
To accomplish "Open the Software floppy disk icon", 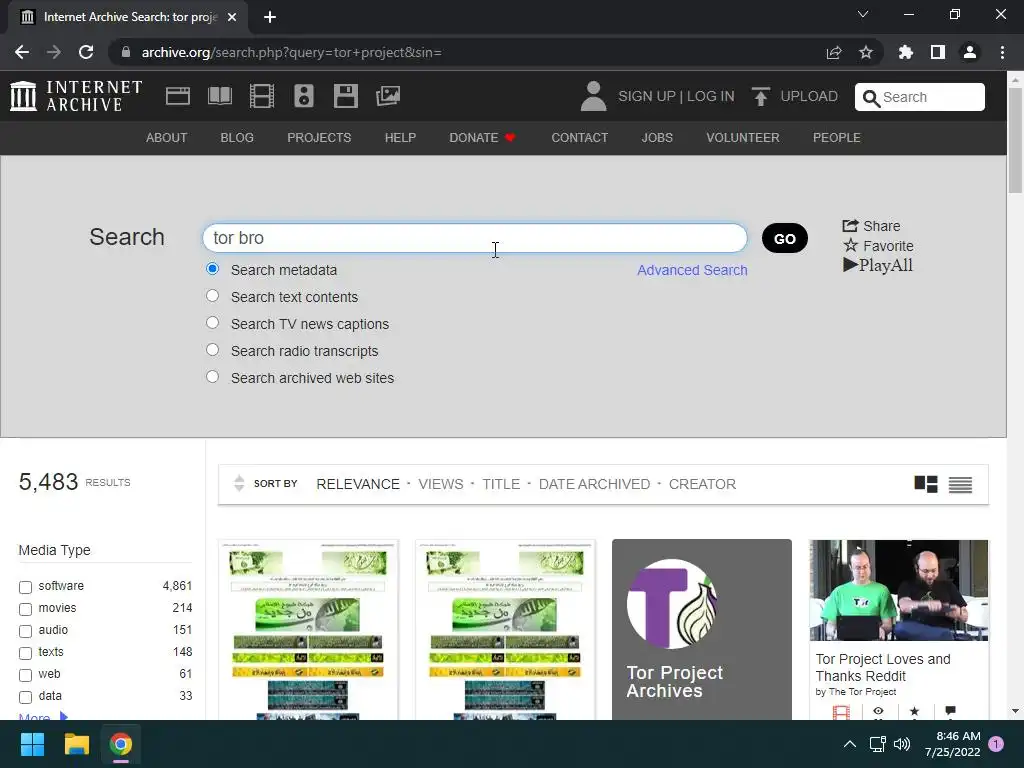I will pyautogui.click(x=345, y=96).
